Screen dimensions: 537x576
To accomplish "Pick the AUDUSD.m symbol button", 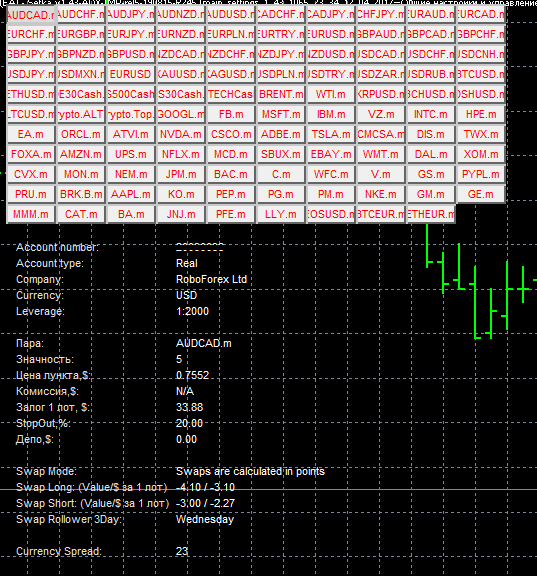I will [x=231, y=15].
